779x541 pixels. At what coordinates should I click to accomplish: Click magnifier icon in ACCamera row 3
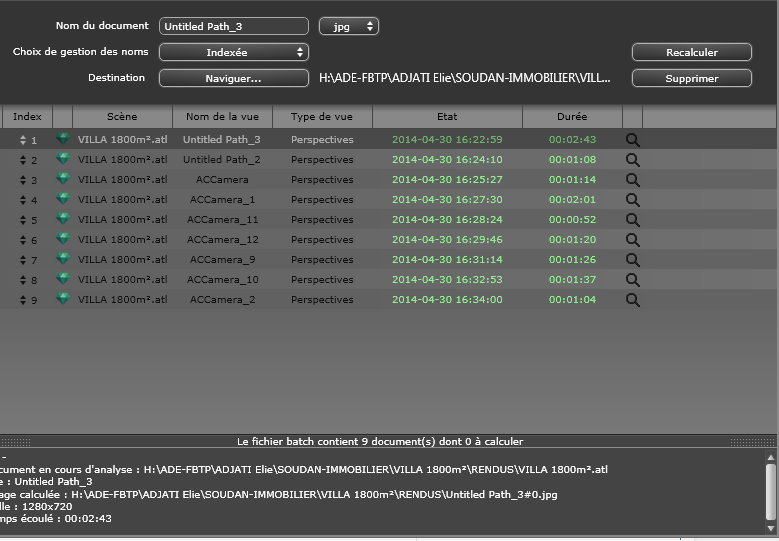point(632,180)
